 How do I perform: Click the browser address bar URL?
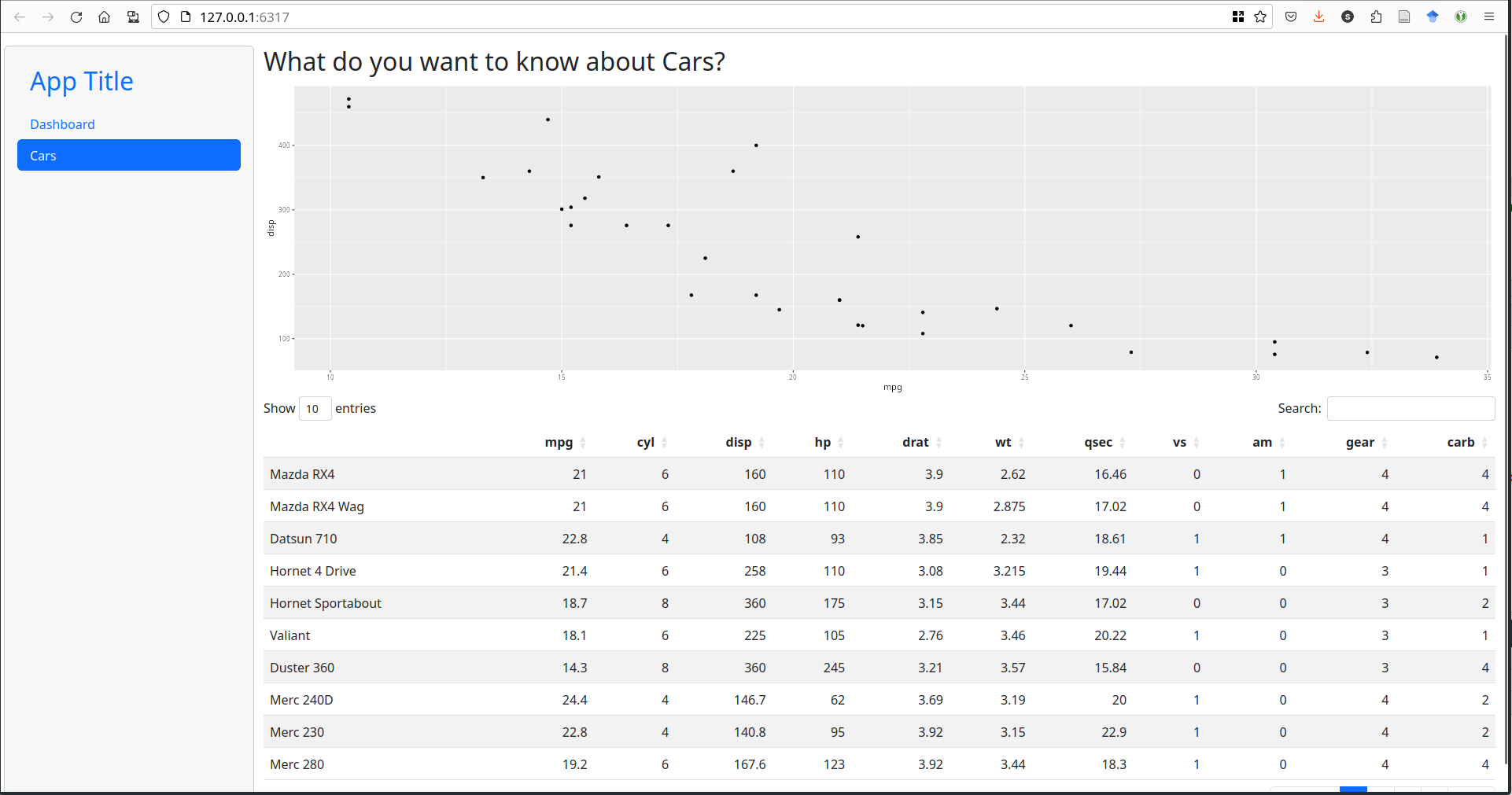point(245,17)
